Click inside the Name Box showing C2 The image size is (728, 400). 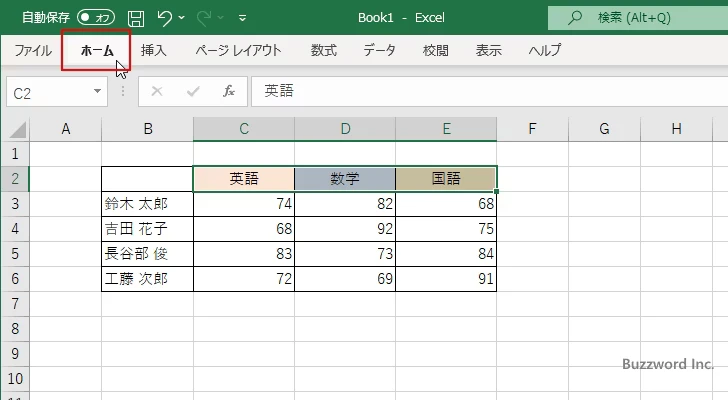point(47,92)
